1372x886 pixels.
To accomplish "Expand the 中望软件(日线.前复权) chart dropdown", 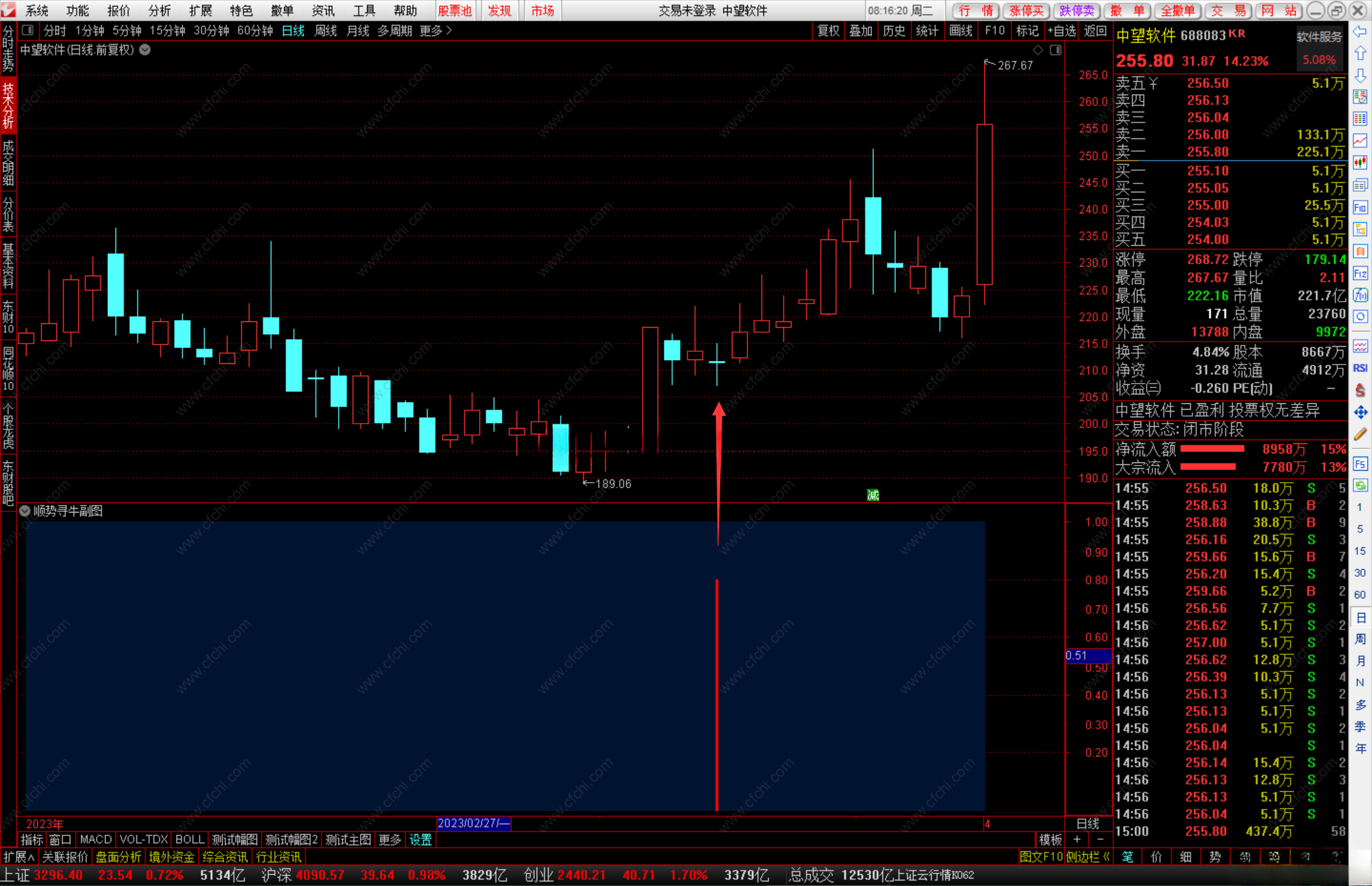I will click(145, 50).
